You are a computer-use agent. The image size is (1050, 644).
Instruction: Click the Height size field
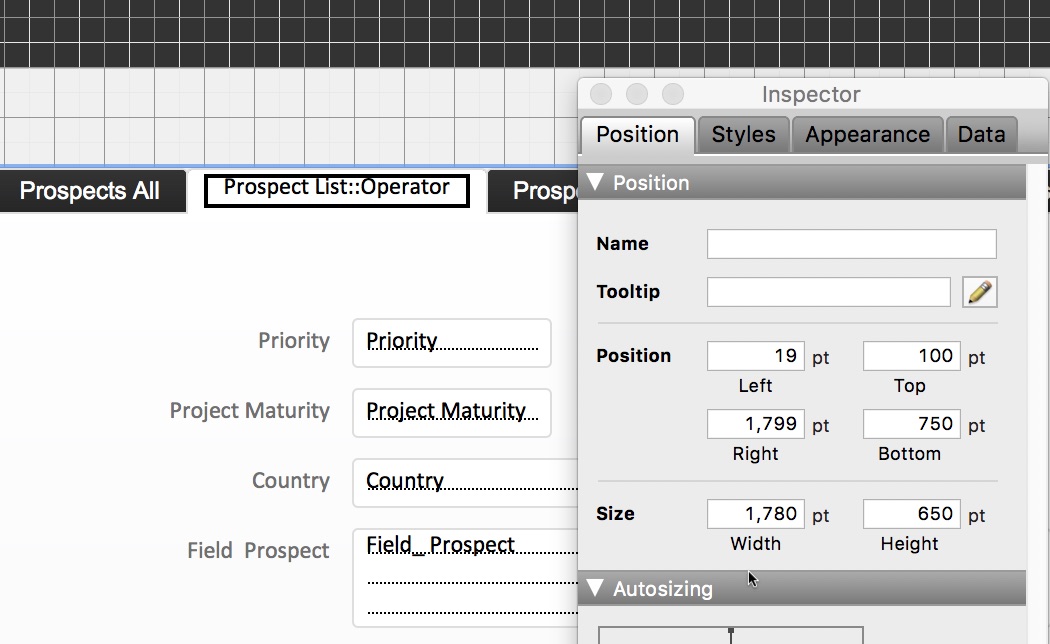point(911,514)
